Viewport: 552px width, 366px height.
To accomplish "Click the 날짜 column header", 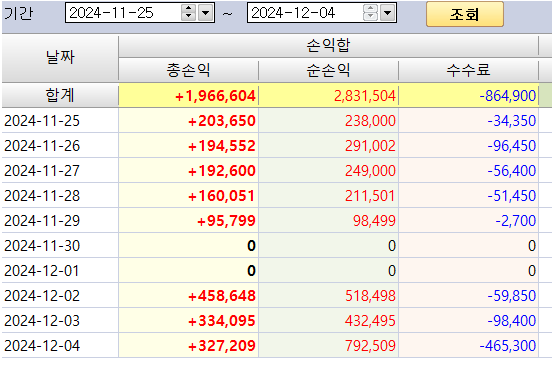I will pos(60,58).
